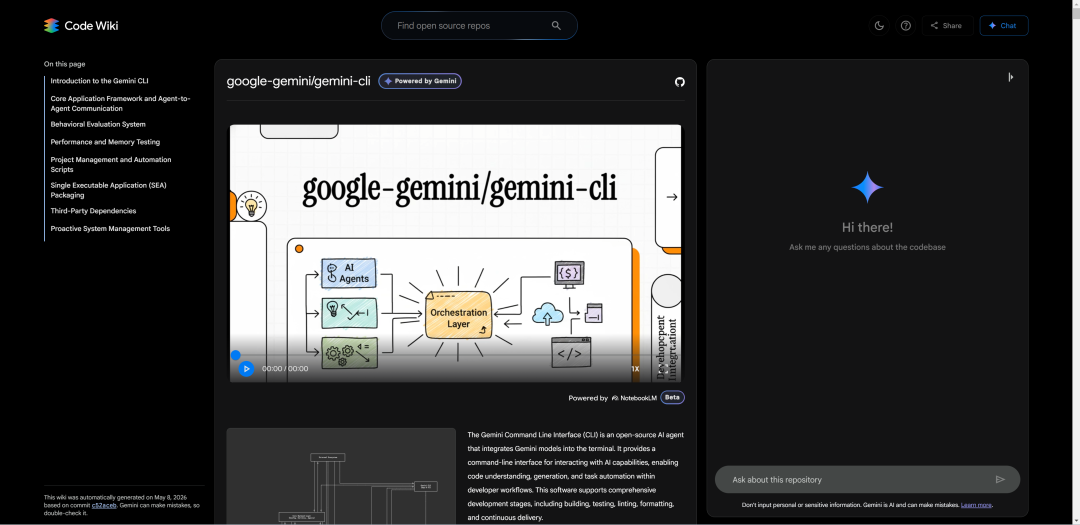Play the overview video
This screenshot has width=1080, height=525.
tap(246, 369)
